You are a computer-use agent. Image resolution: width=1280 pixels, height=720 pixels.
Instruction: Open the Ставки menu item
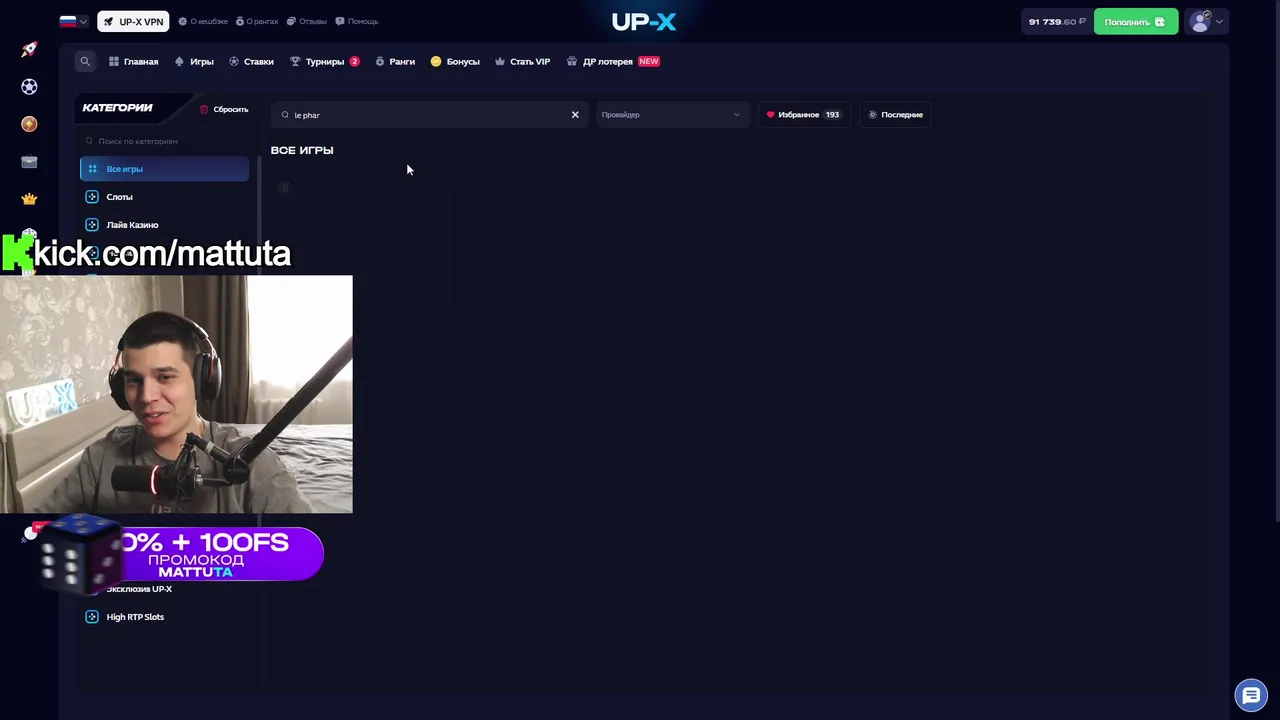coord(251,62)
